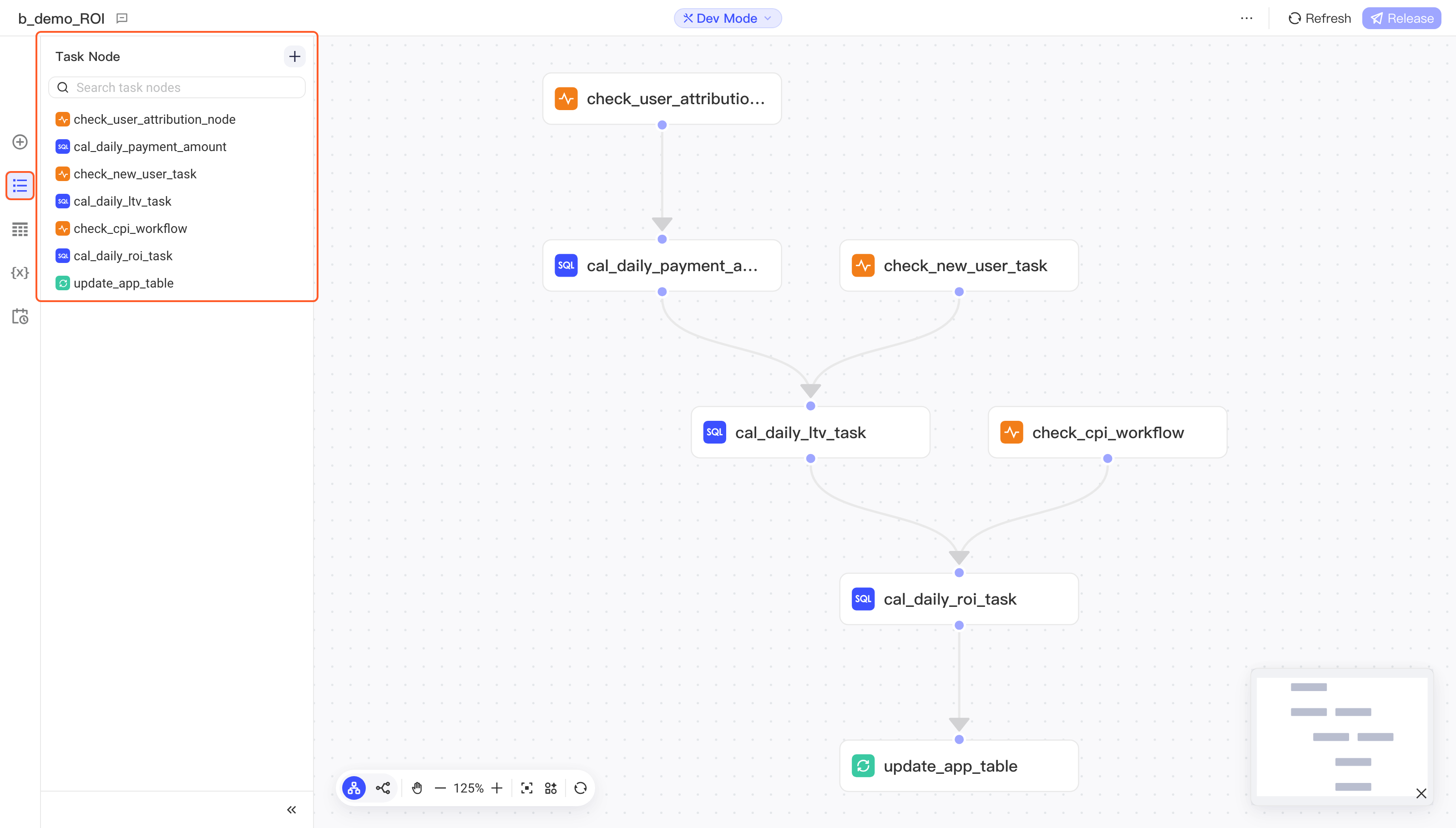1456x828 pixels.
Task: Open the add-node circle-plus sidebar icon
Action: click(x=20, y=141)
